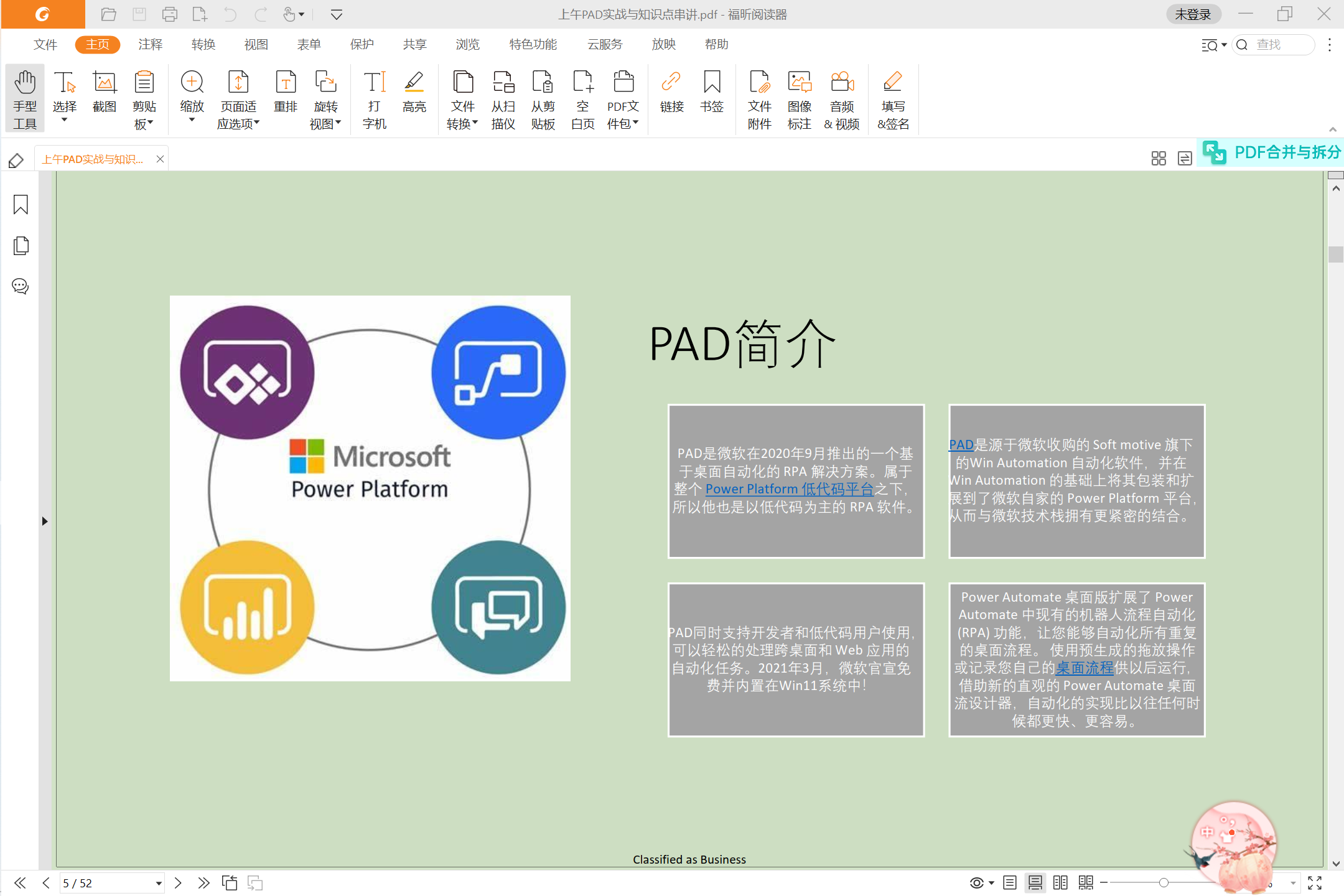This screenshot has height=896, width=1344.
Task: Click the zoom slider handle
Action: pos(1164,882)
